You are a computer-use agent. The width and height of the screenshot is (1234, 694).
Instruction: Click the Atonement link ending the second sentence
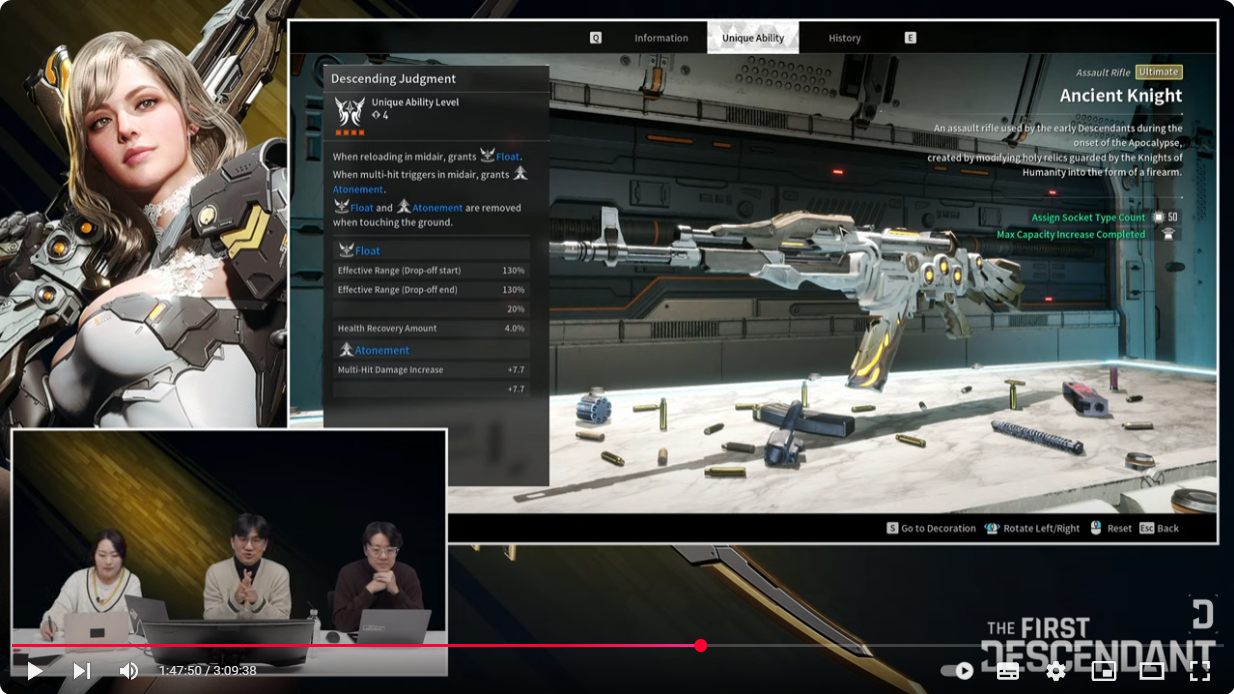[358, 190]
